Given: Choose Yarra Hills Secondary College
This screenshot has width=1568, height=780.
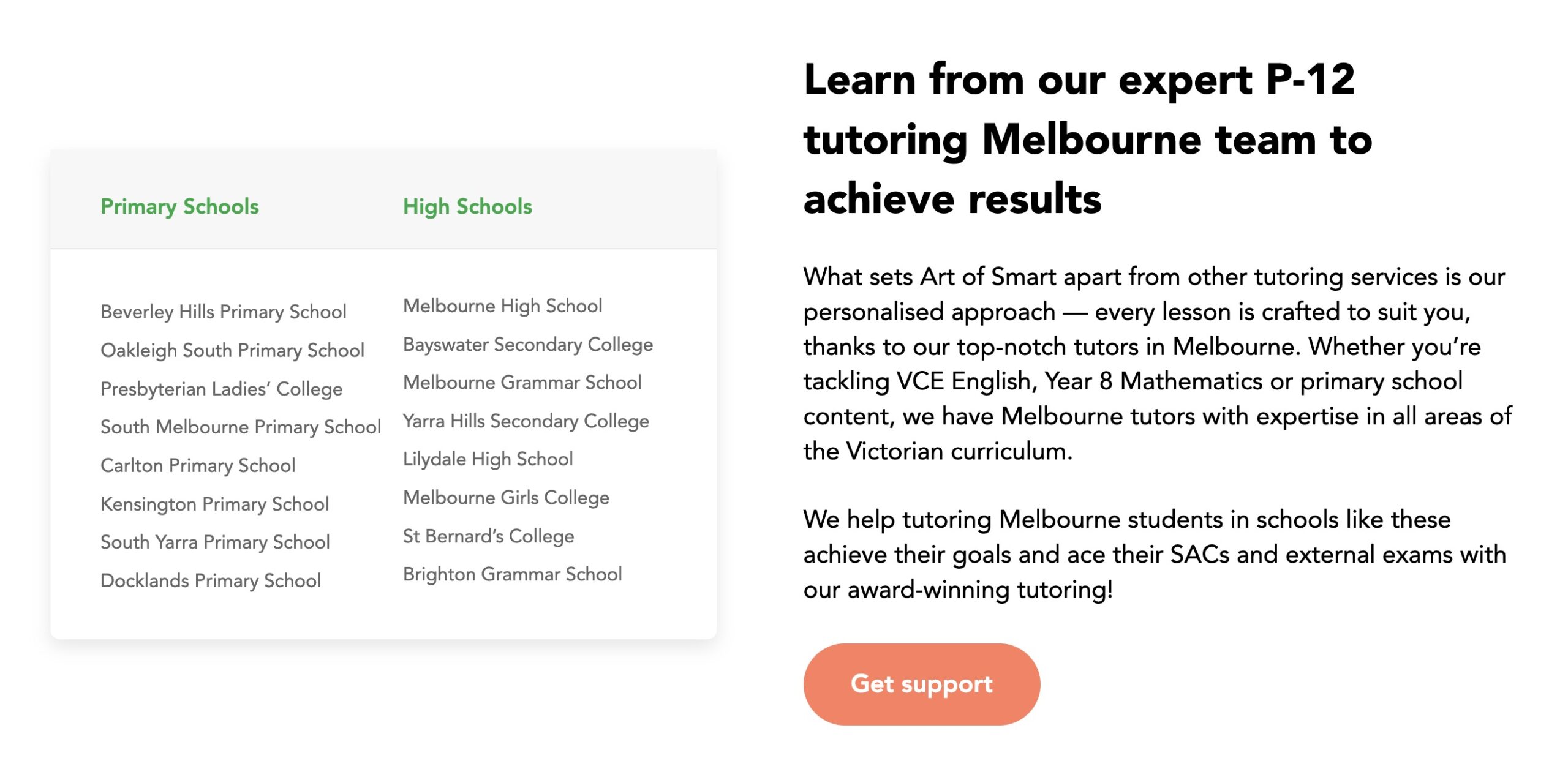Looking at the screenshot, I should coord(526,421).
